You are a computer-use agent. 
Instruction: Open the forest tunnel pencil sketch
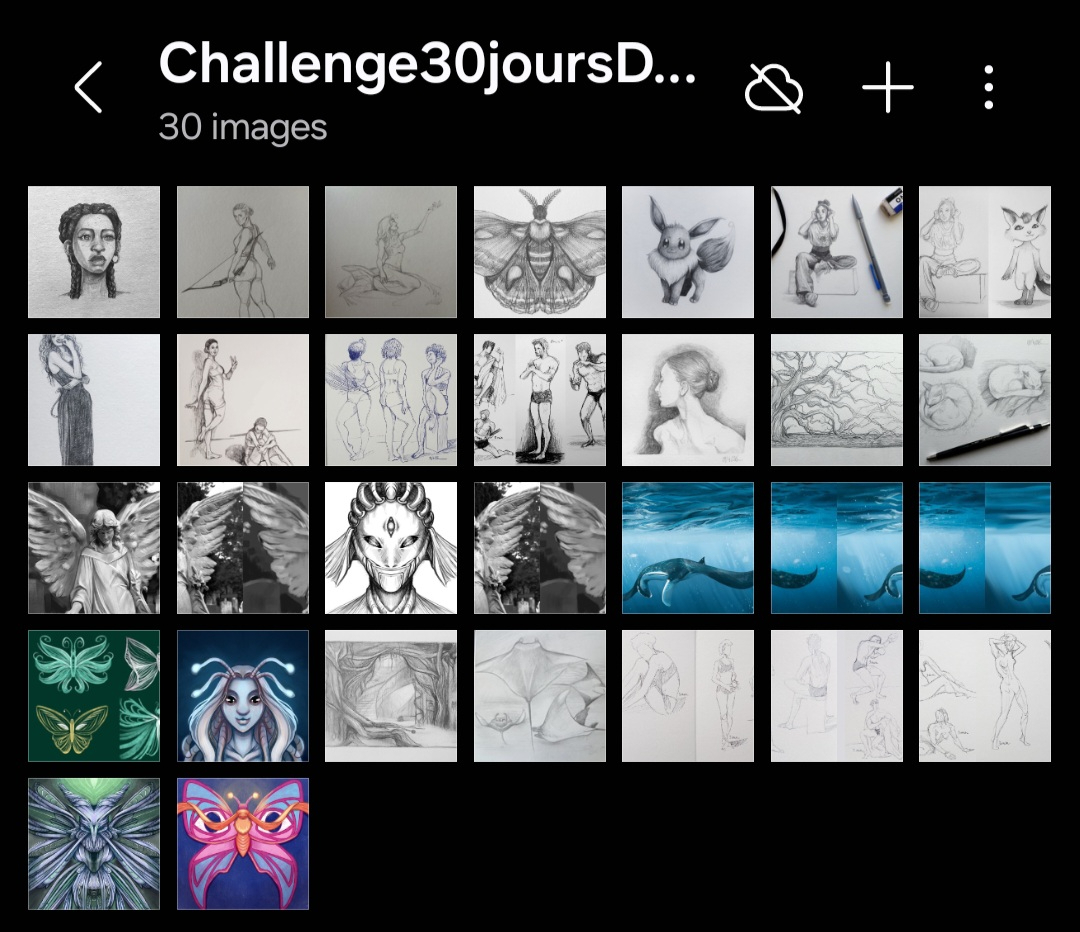391,696
